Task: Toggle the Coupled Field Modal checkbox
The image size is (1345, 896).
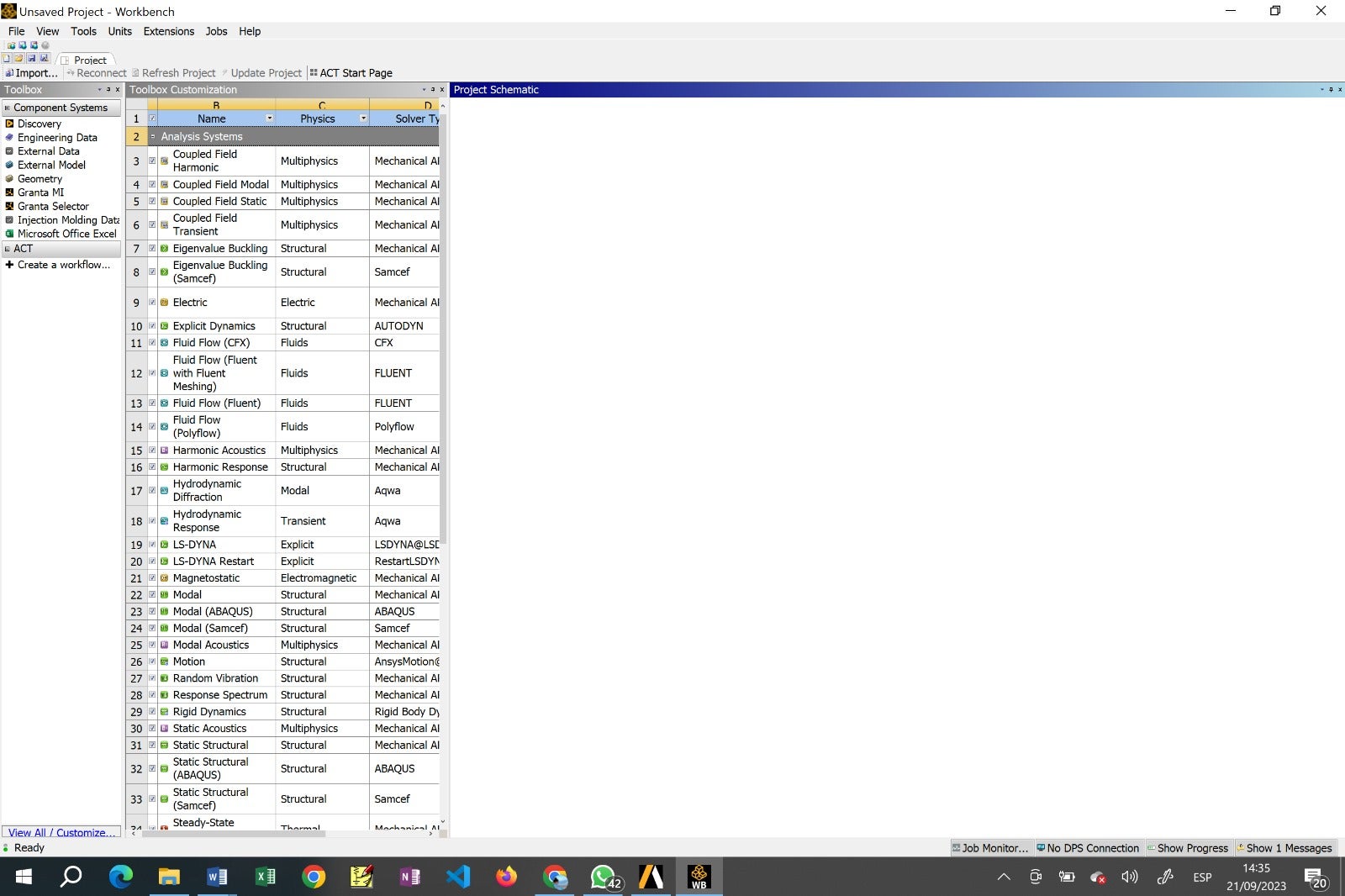Action: click(152, 185)
